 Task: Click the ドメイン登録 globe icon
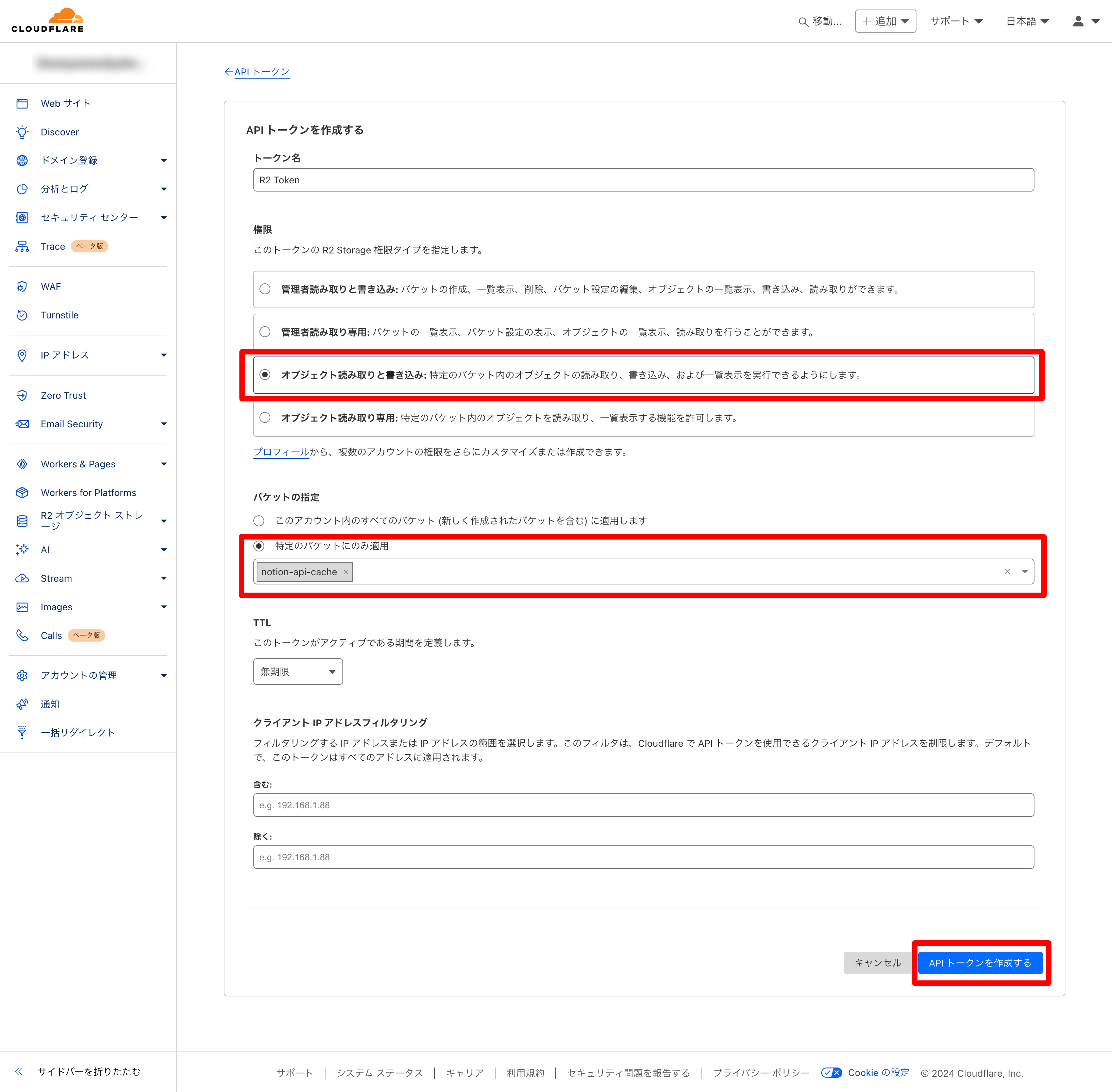[22, 161]
